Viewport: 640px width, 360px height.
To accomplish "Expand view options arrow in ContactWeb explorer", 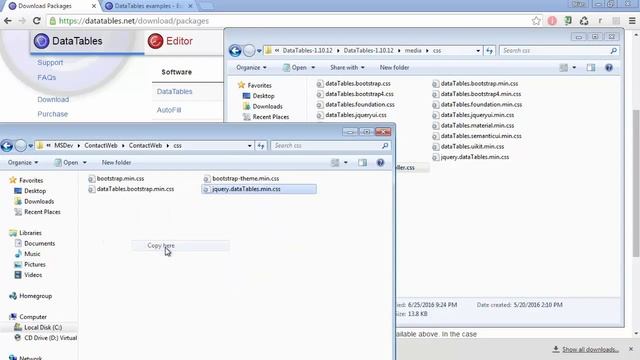I will pyautogui.click(x=345, y=163).
